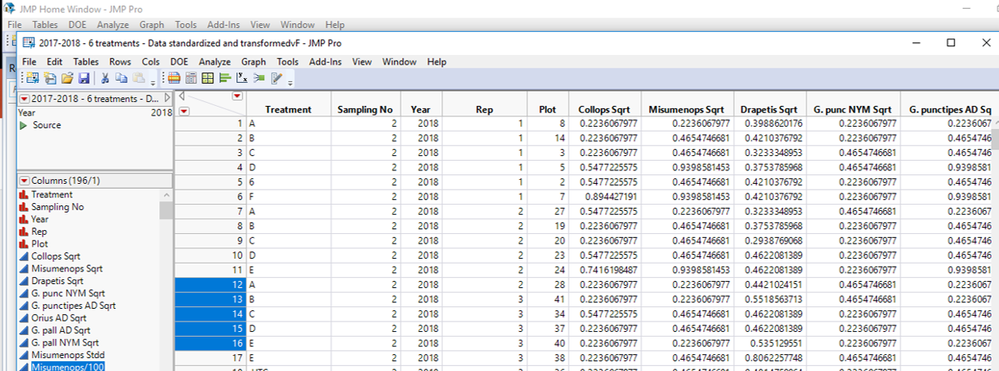Open a file with the folder icon
999x371 pixels.
coord(67,78)
